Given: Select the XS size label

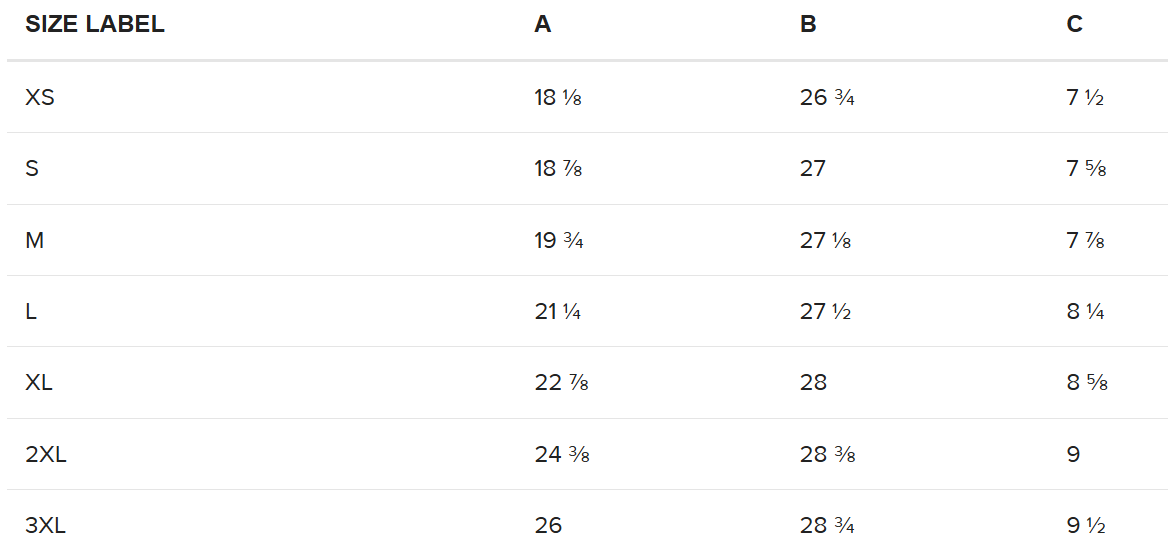Looking at the screenshot, I should [40, 97].
